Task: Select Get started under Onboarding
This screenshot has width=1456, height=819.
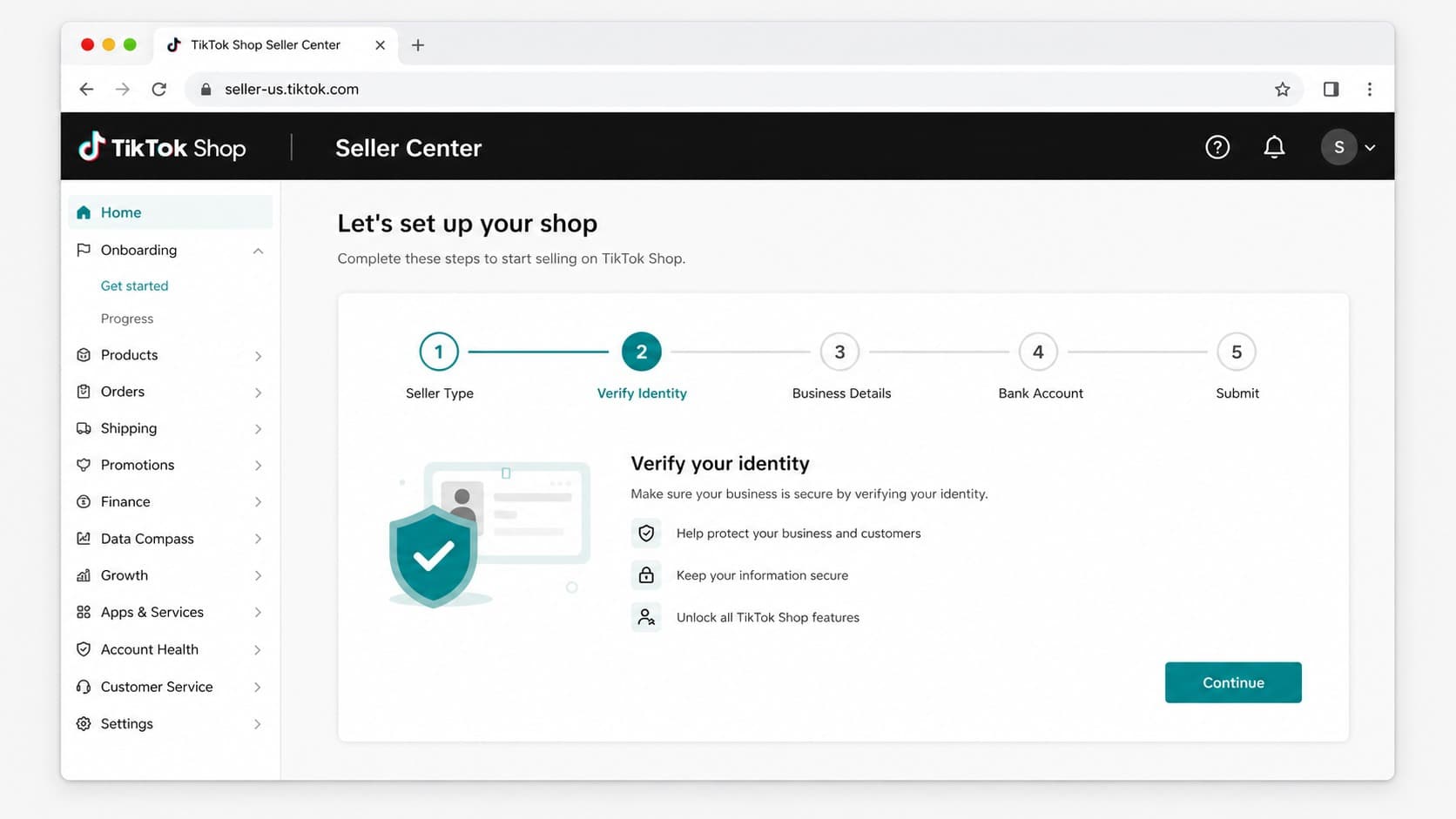Action: 134,285
